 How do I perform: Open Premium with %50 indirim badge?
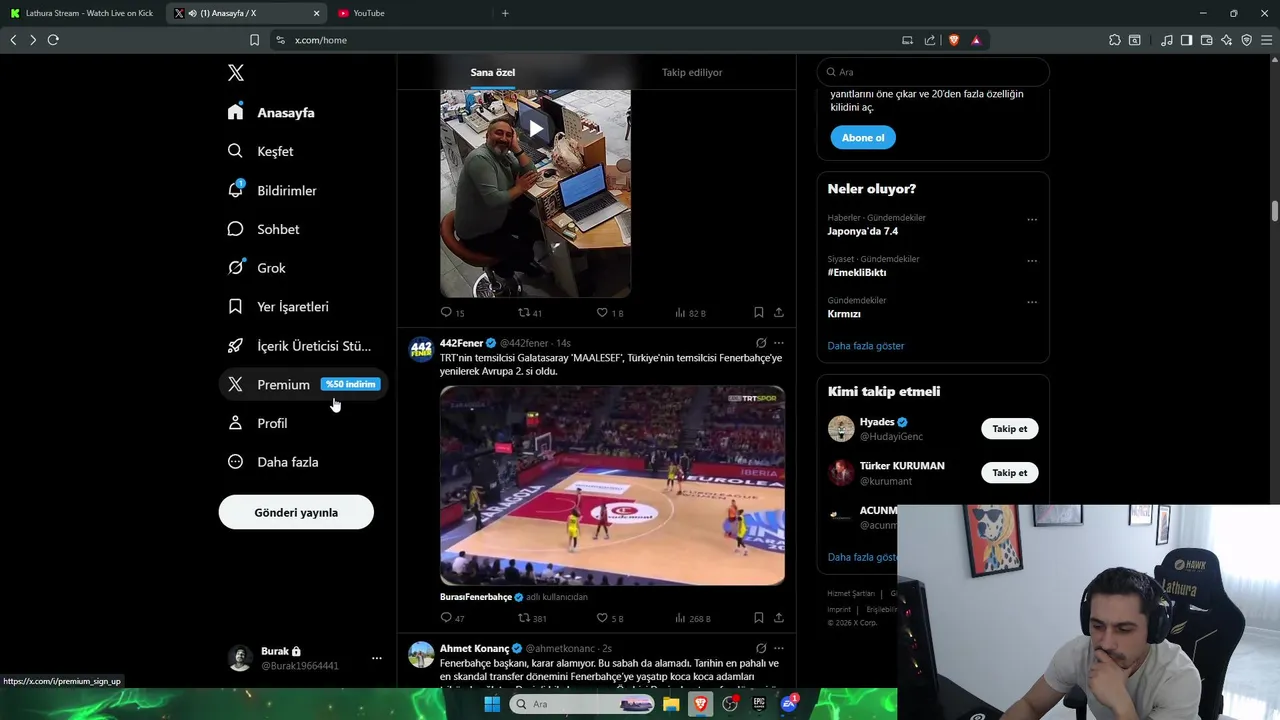click(x=303, y=384)
